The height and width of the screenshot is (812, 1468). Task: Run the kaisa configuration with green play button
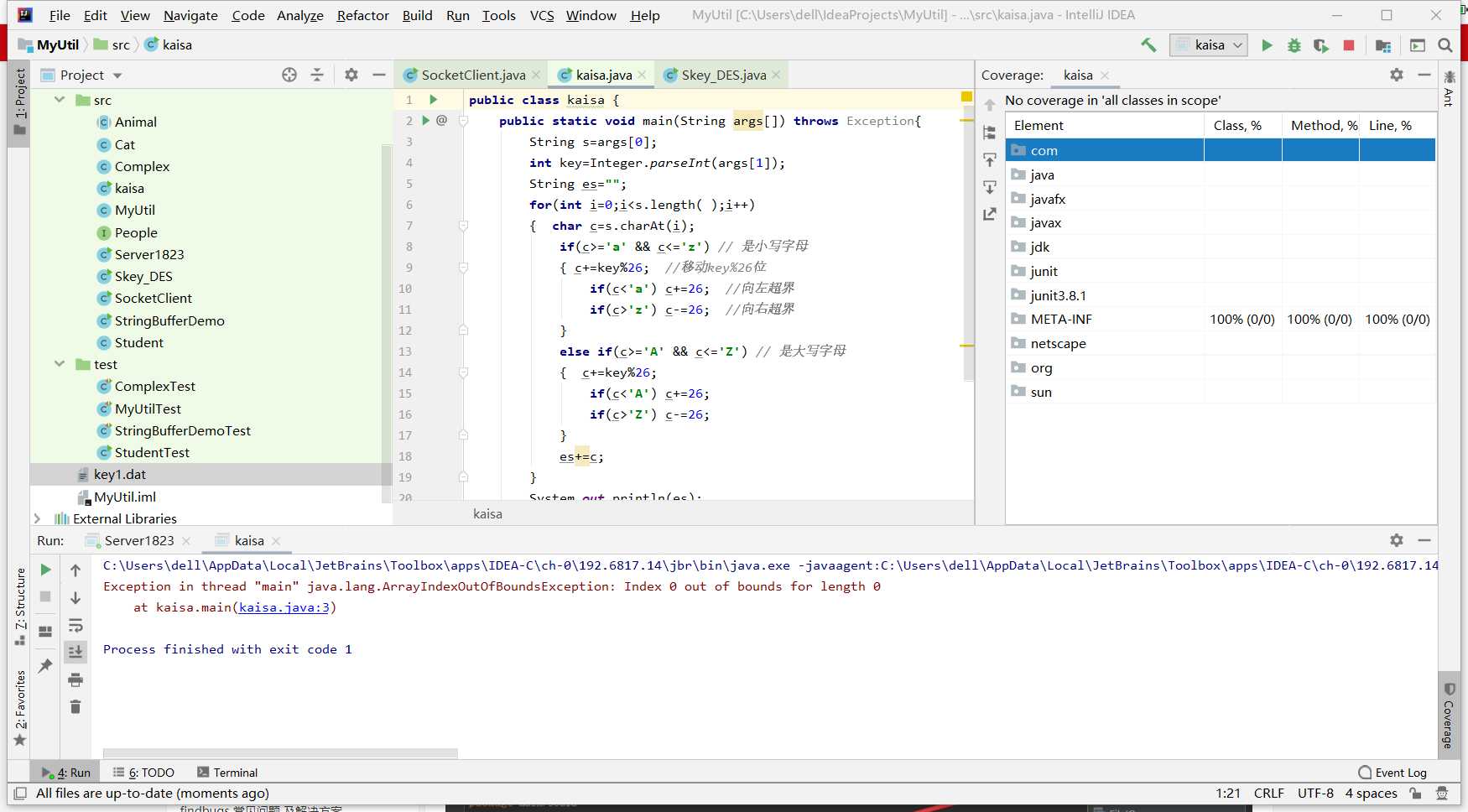[1267, 45]
